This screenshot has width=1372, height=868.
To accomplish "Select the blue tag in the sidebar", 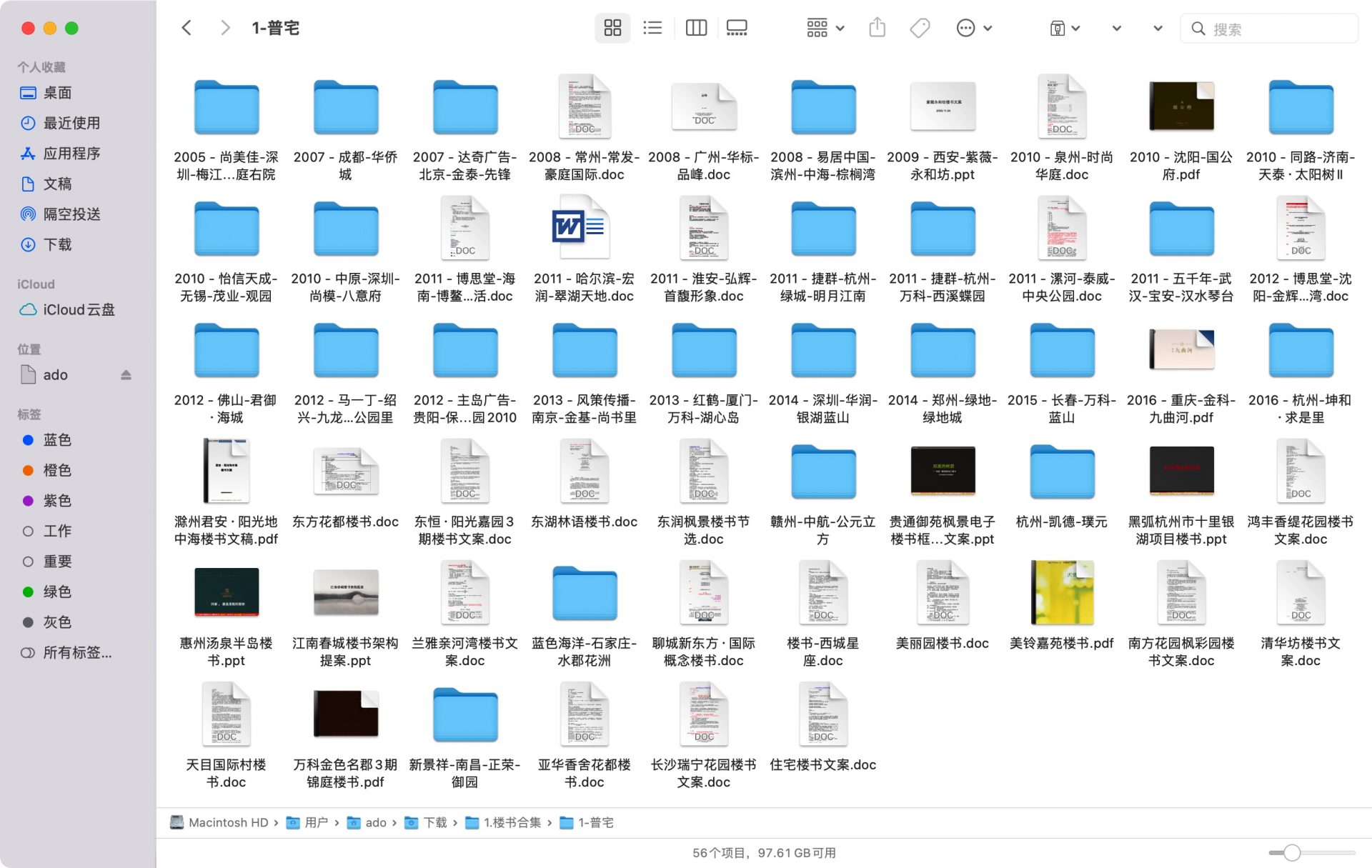I will (x=57, y=440).
